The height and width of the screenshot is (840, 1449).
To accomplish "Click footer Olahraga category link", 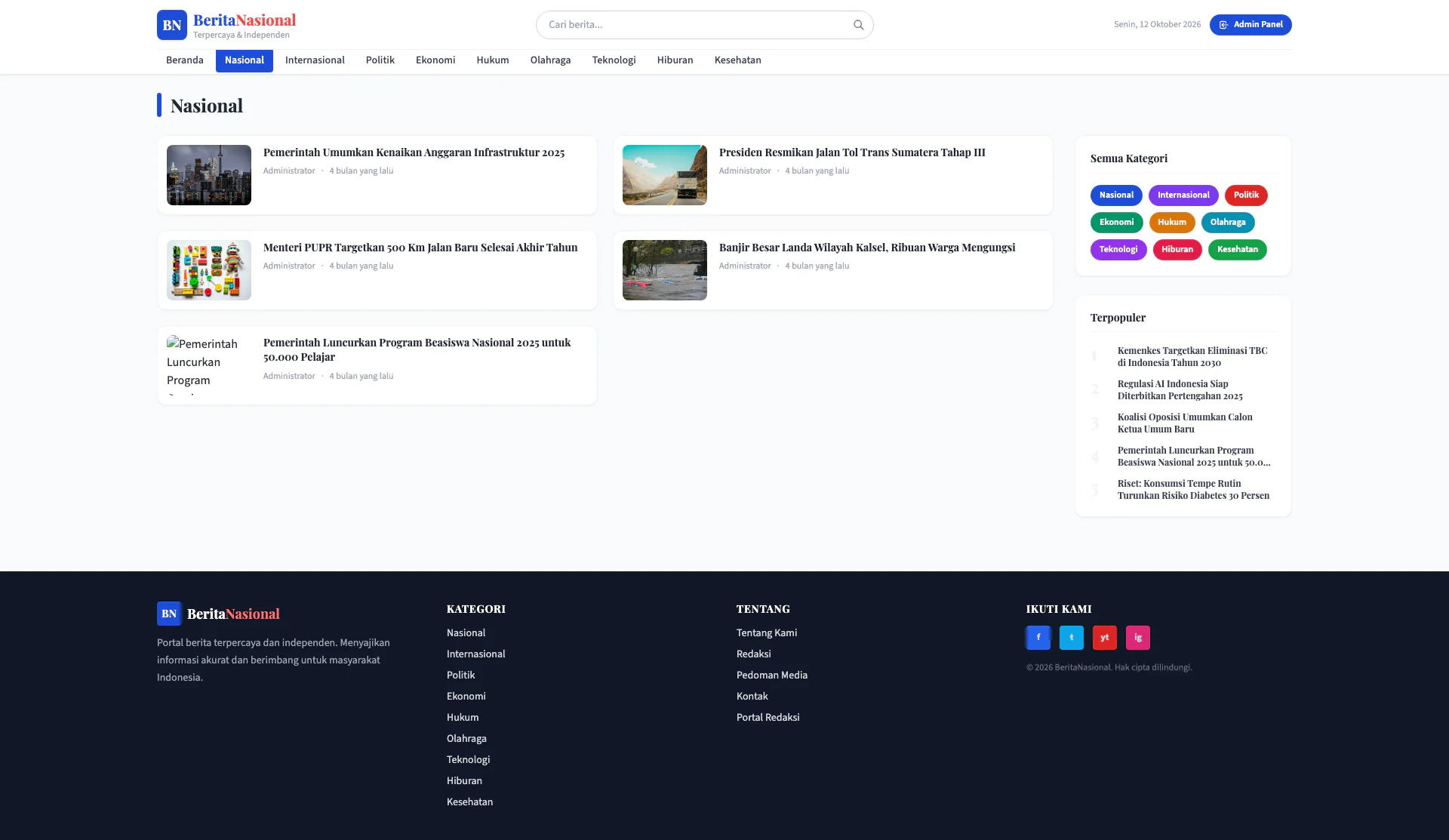I will click(x=466, y=739).
